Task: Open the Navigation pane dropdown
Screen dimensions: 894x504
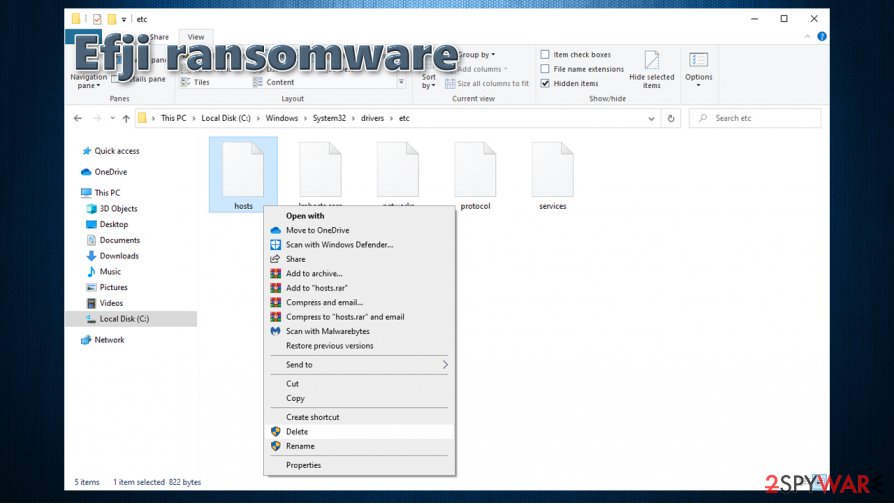Action: [88, 81]
